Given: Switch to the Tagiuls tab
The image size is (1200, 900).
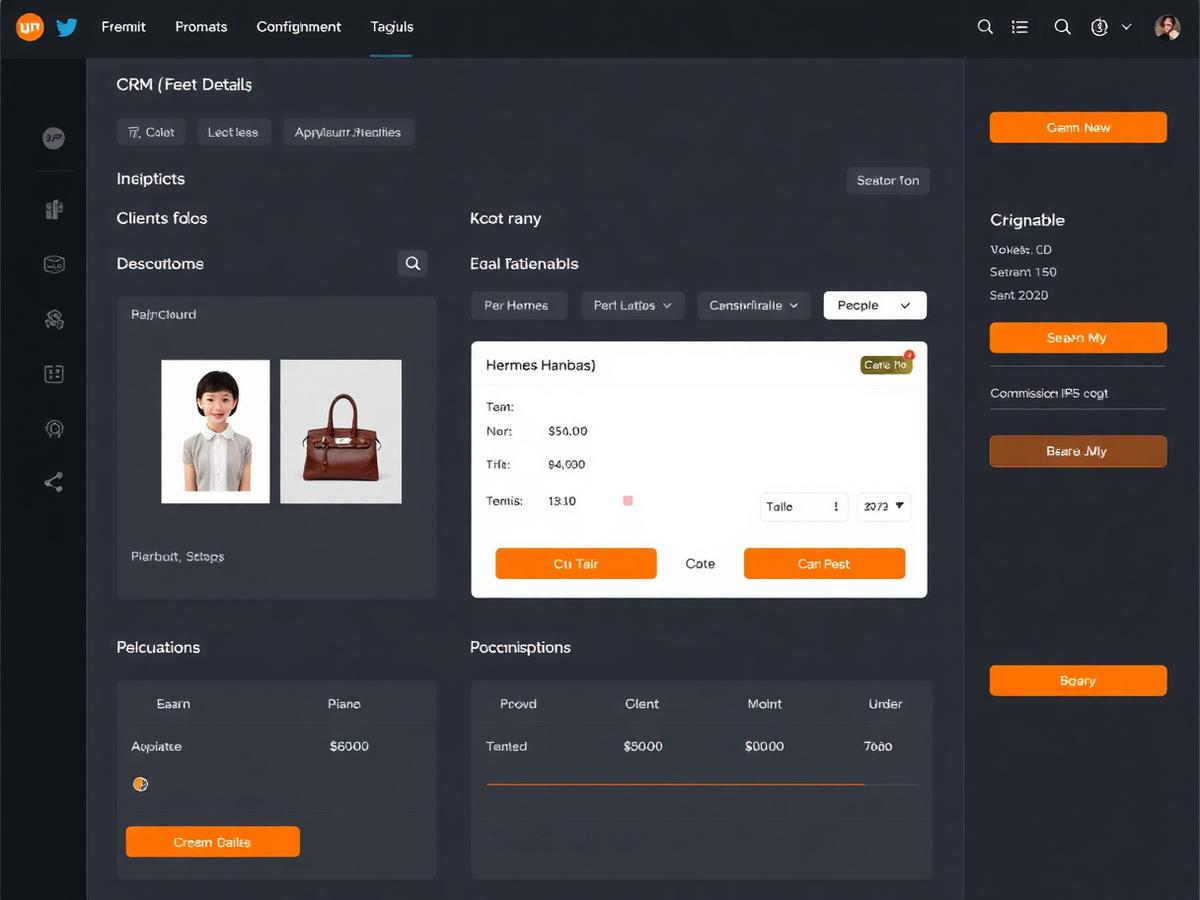Looking at the screenshot, I should pyautogui.click(x=392, y=27).
